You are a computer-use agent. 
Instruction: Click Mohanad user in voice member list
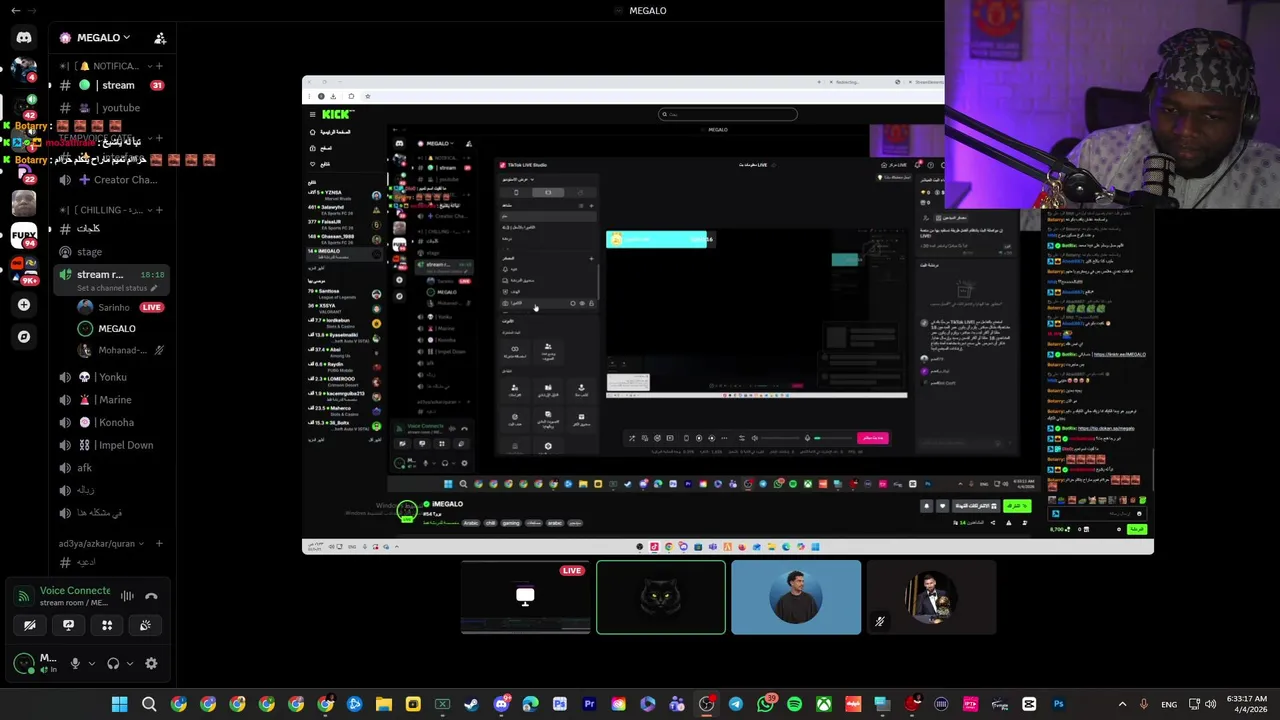(120, 350)
